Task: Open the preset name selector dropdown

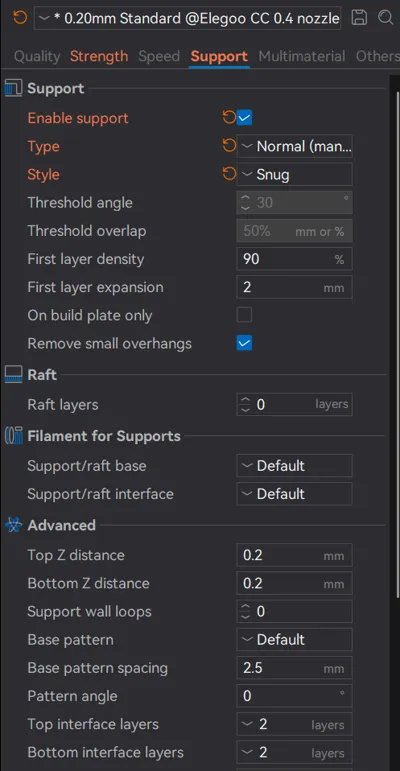Action: tap(187, 19)
